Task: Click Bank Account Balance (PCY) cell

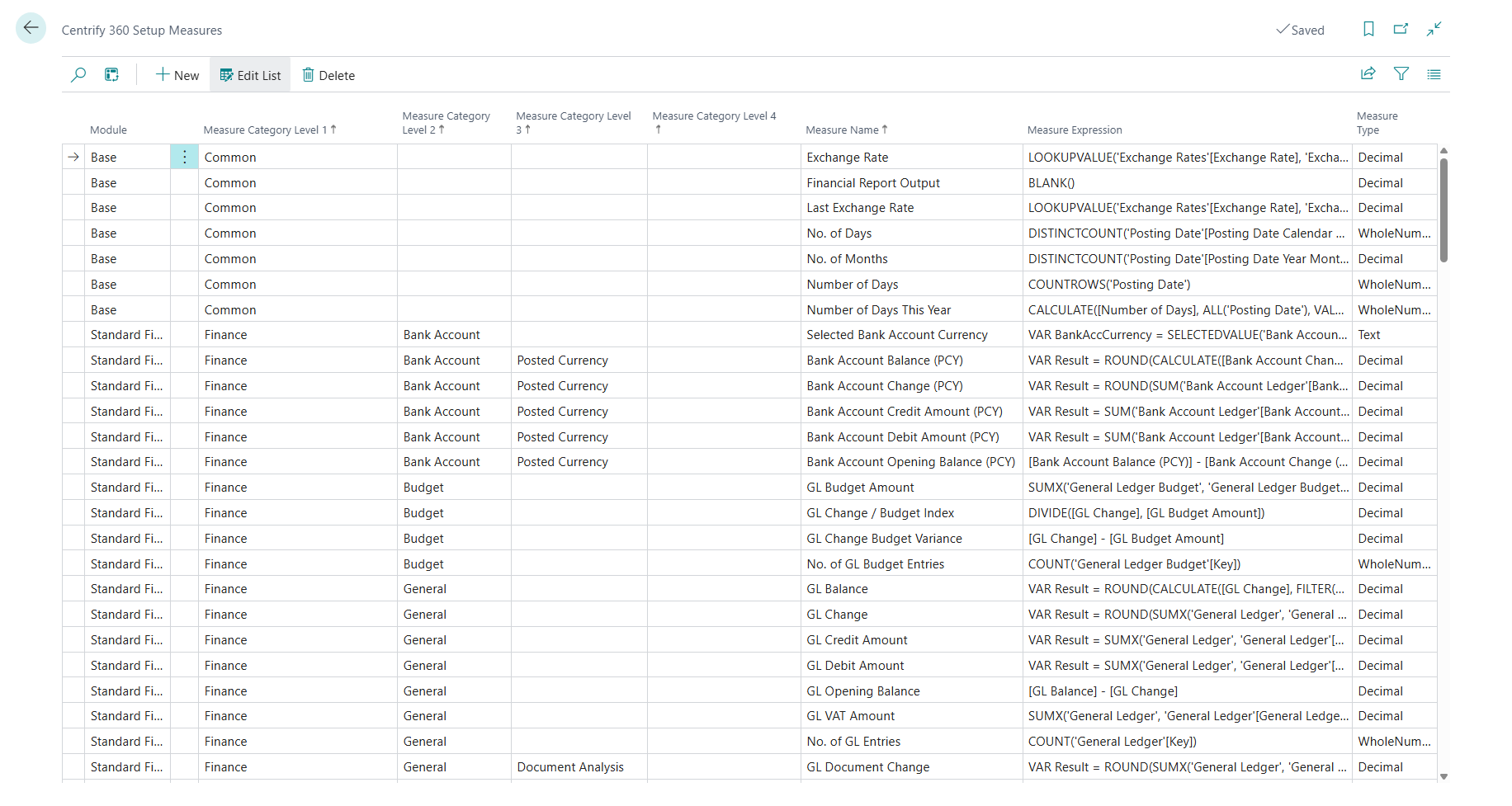Action: [912, 361]
